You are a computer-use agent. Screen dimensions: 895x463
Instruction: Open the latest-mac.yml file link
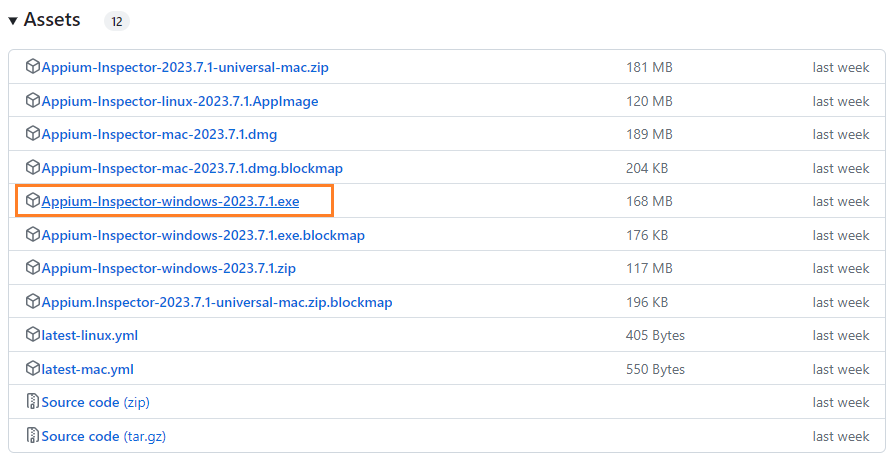(87, 369)
